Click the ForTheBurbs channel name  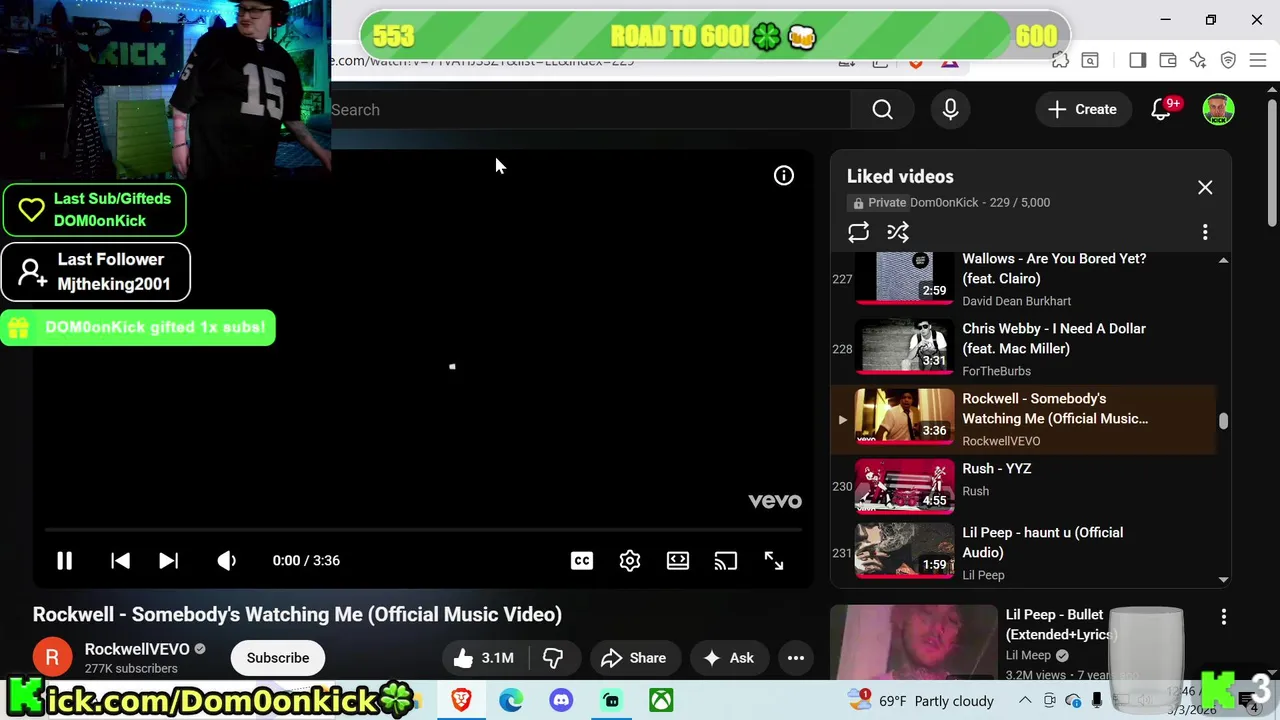click(x=996, y=371)
